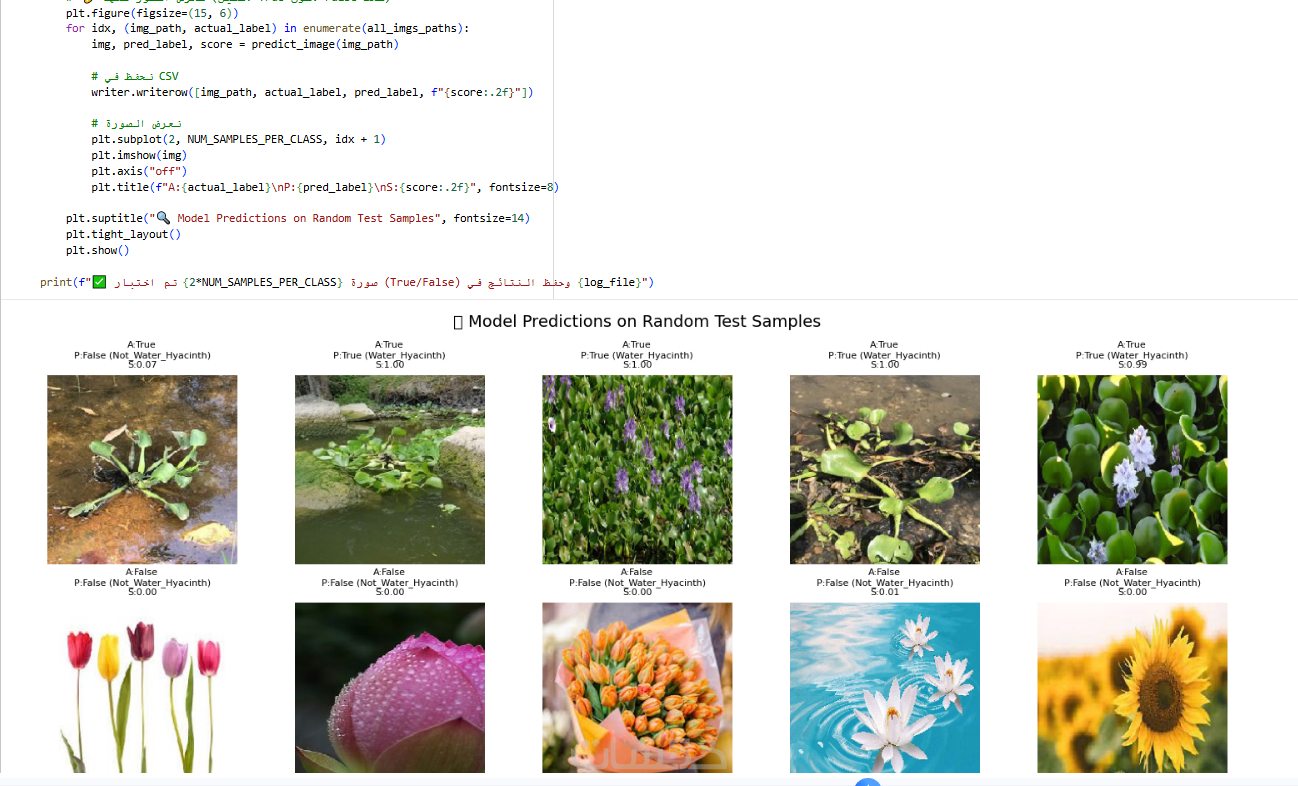
Task: Click the magnifier emoji in plt.suptitle line
Action: [164, 218]
